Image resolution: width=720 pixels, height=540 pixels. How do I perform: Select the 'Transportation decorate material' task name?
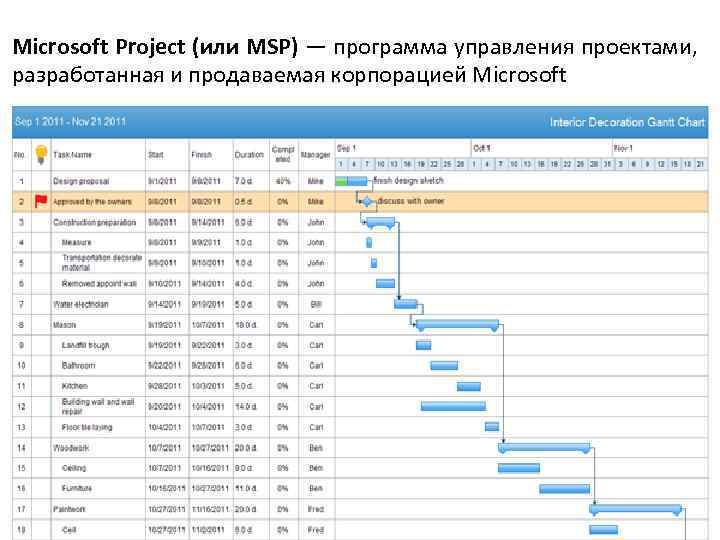(x=102, y=263)
